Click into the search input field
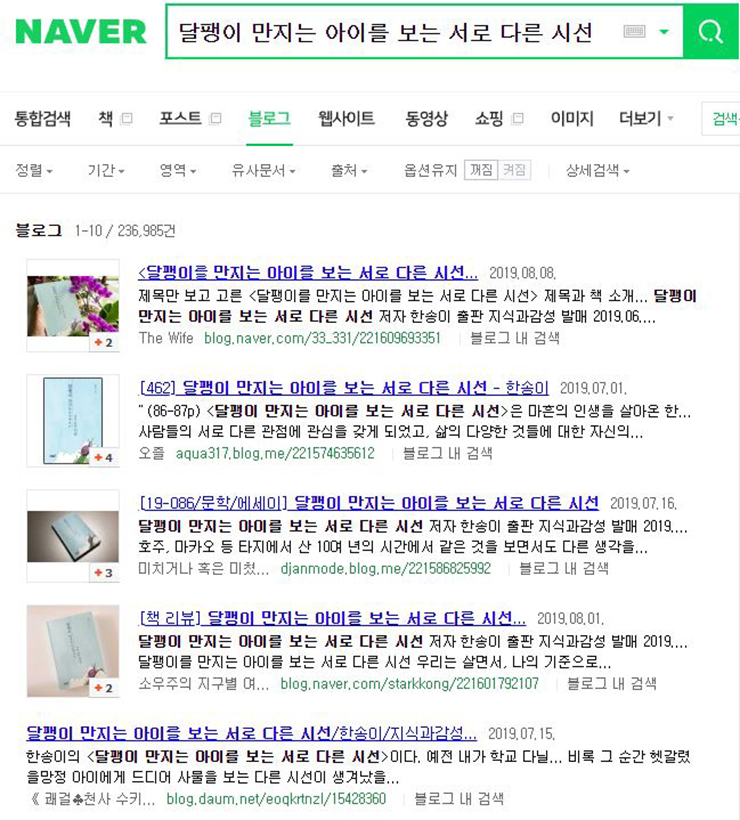This screenshot has width=740, height=820. 392,32
